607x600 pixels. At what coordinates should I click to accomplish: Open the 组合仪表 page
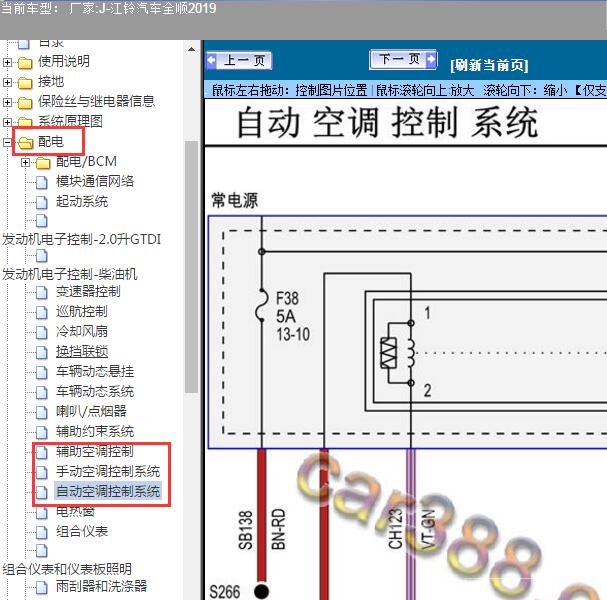point(82,531)
